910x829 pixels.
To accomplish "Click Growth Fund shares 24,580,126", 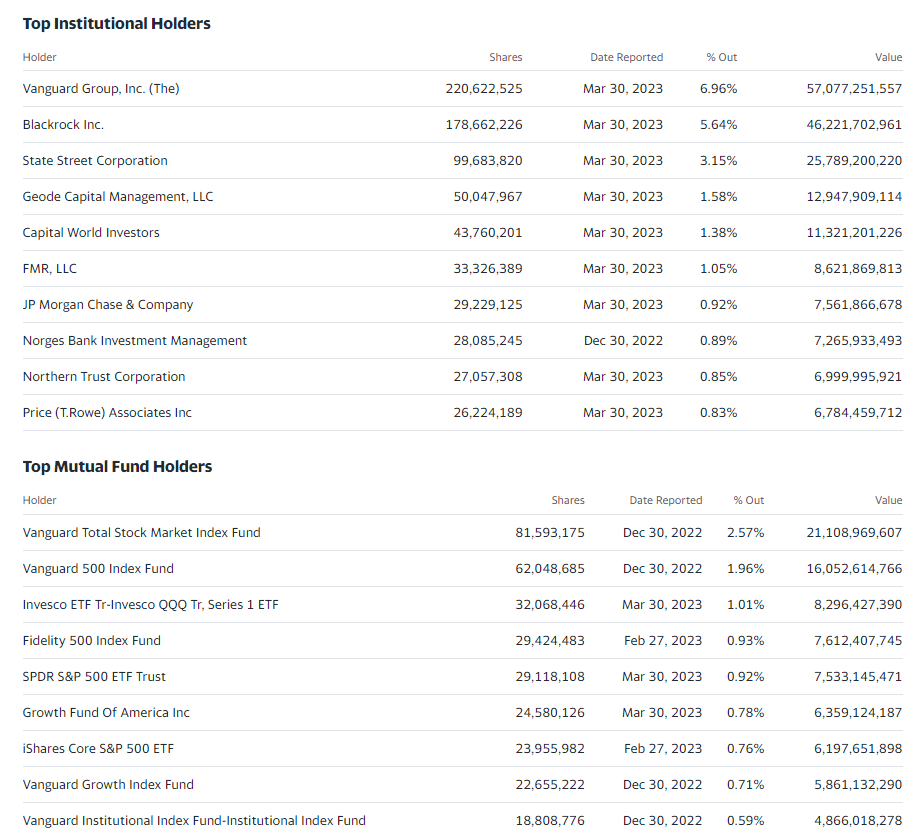I will (x=550, y=713).
